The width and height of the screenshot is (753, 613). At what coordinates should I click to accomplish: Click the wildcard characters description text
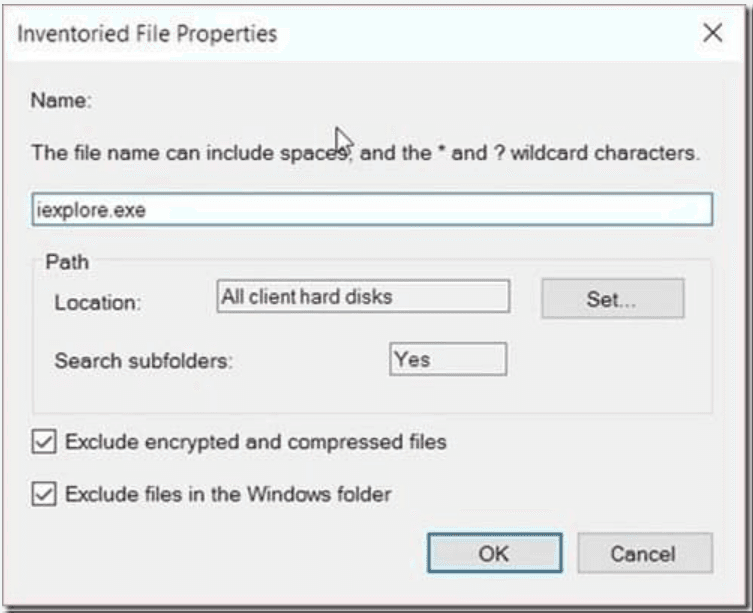[x=365, y=155]
